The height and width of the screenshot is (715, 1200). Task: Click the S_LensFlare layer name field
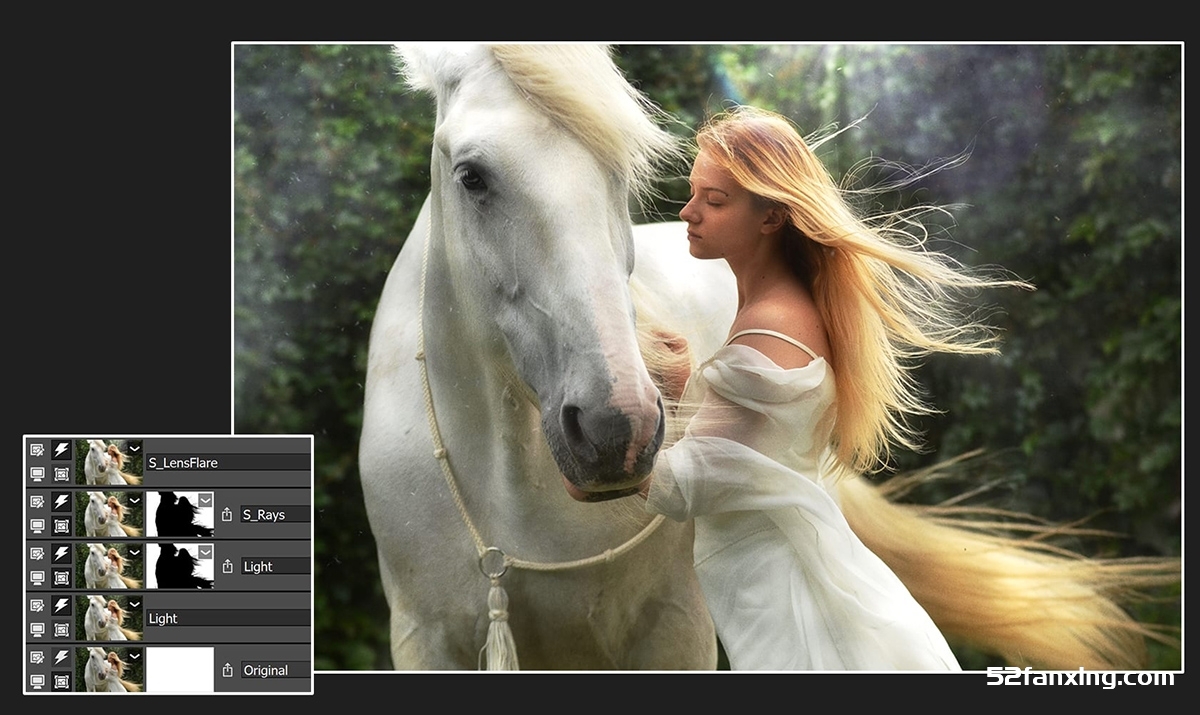pyautogui.click(x=227, y=463)
